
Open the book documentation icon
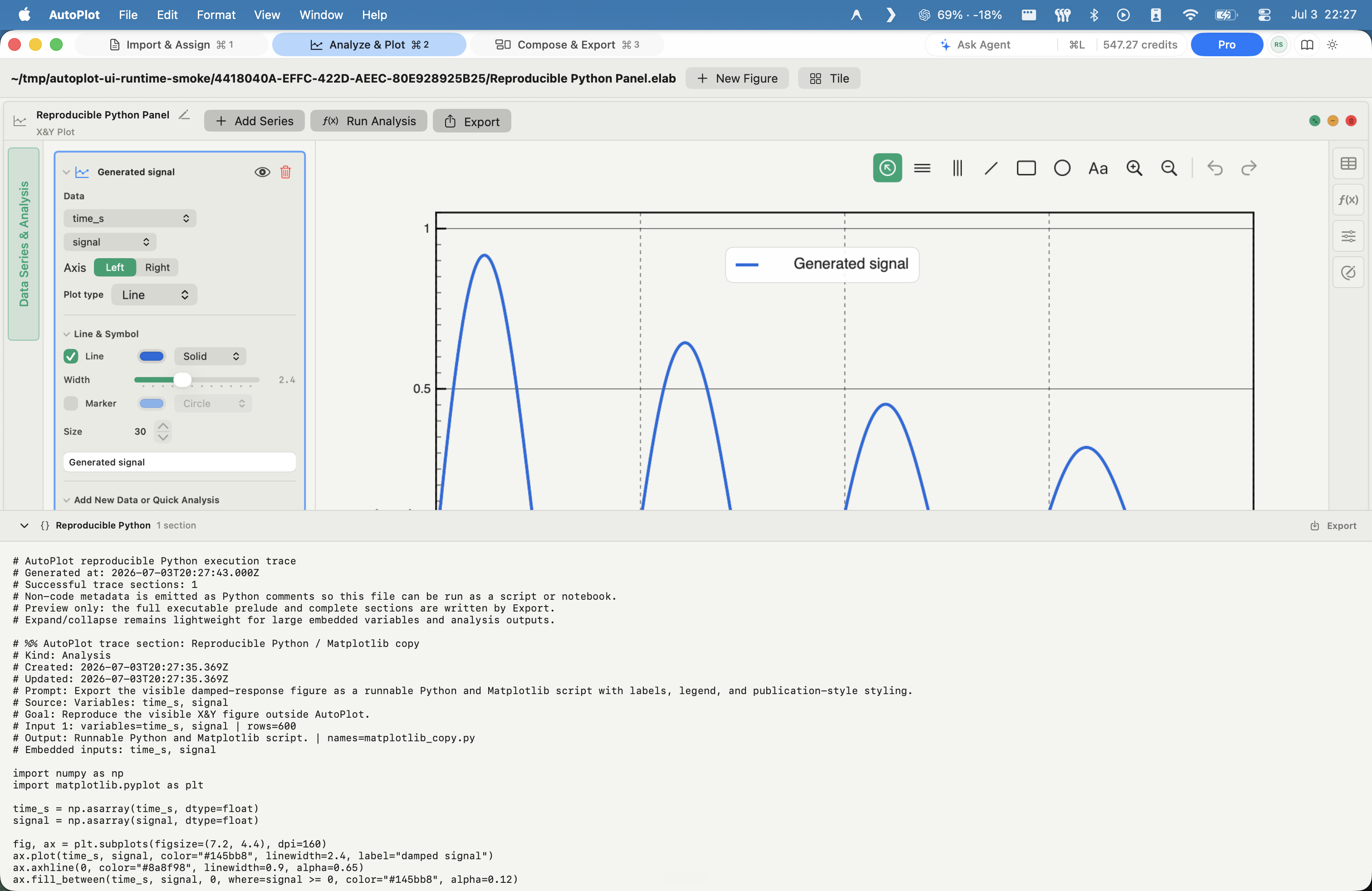point(1307,44)
